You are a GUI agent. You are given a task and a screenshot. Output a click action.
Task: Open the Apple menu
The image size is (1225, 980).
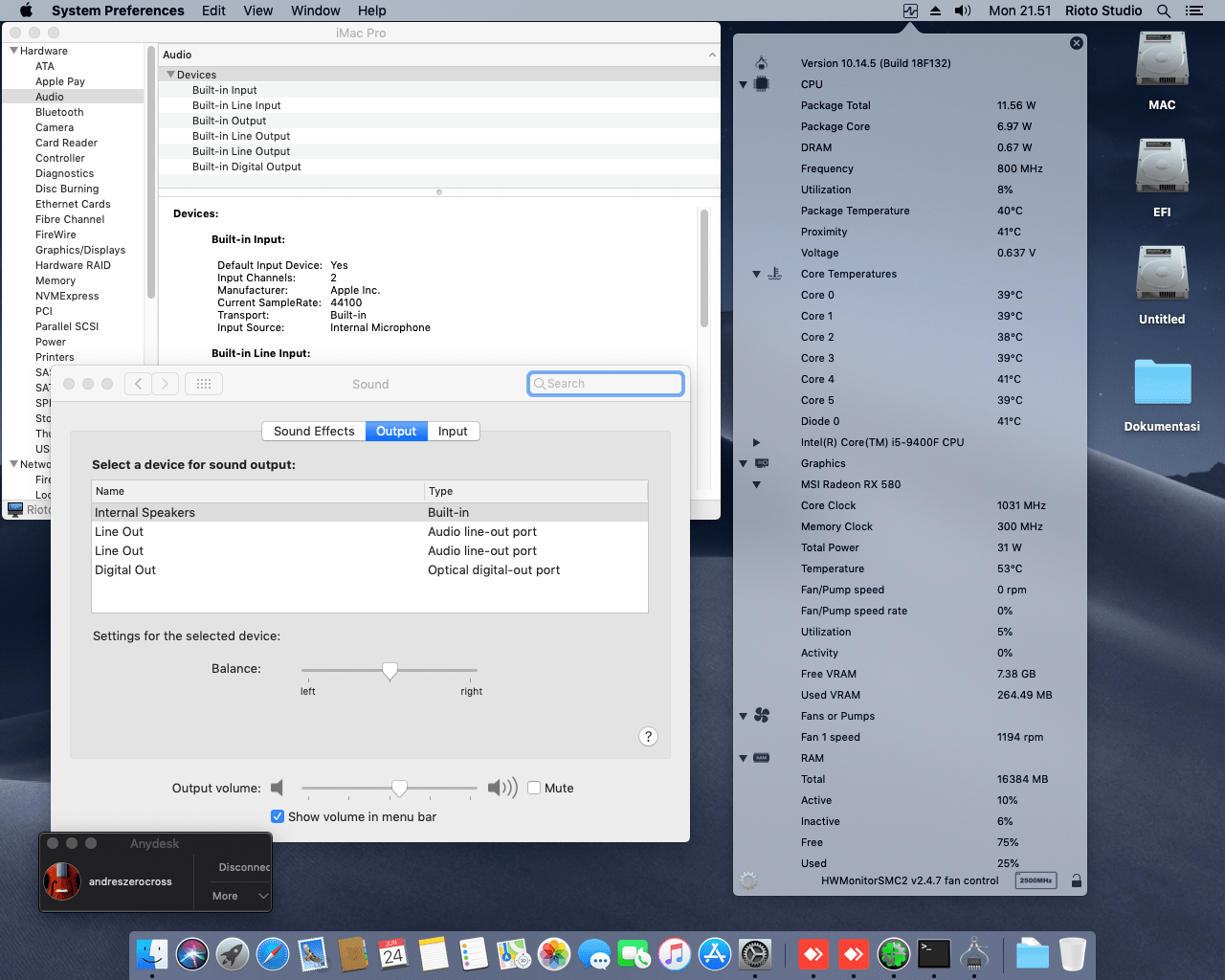[x=26, y=11]
